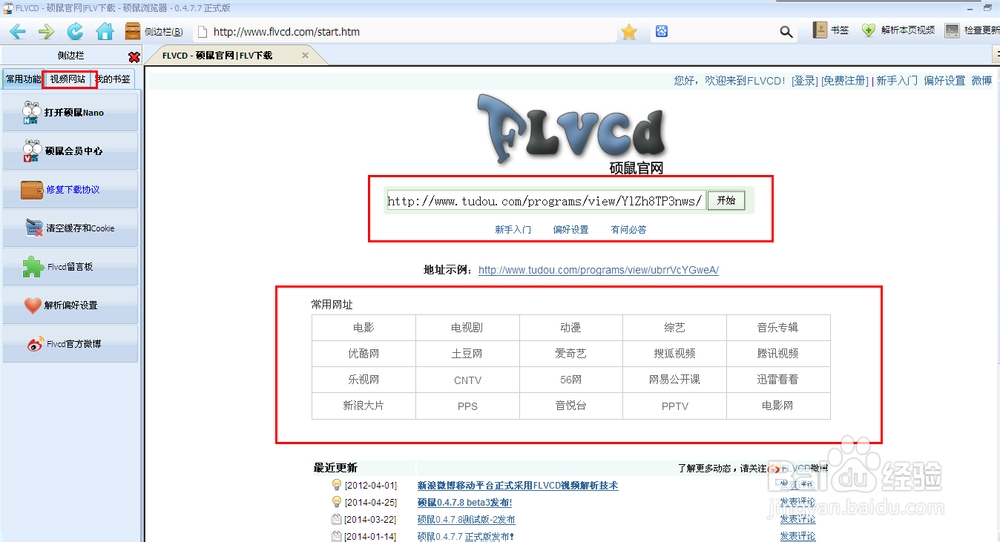The height and width of the screenshot is (542, 1000).
Task: Open 新浪微博移动平台 news link
Action: pyautogui.click(x=517, y=485)
